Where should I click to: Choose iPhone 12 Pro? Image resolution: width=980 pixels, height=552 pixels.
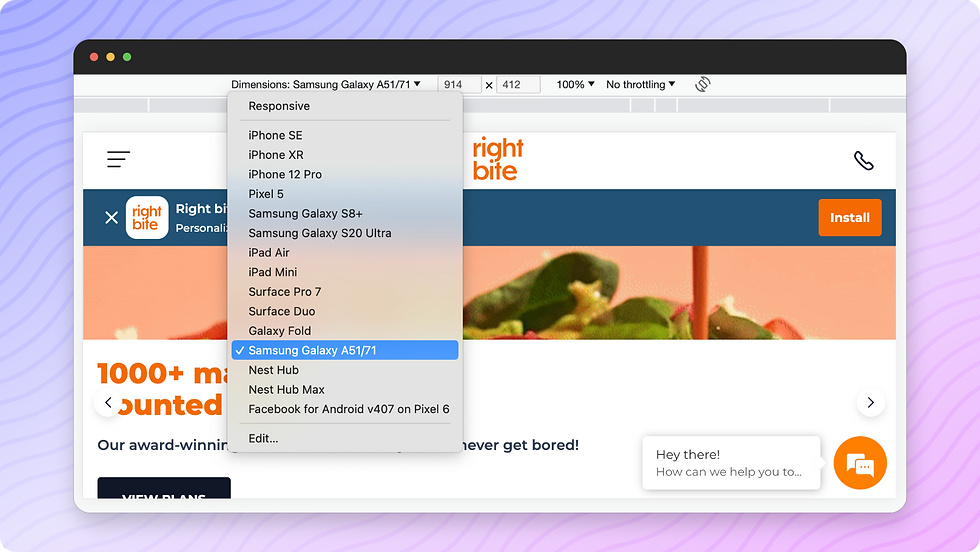pos(345,174)
